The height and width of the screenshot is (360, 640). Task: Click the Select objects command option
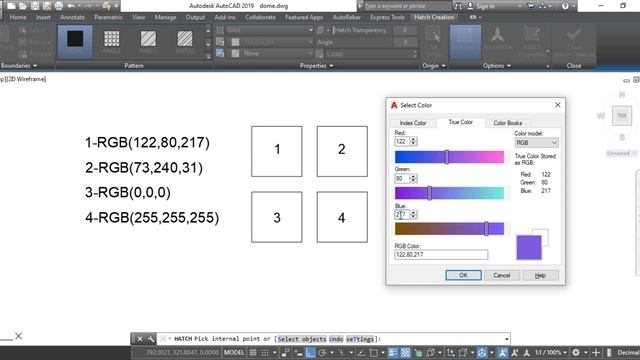(x=302, y=339)
